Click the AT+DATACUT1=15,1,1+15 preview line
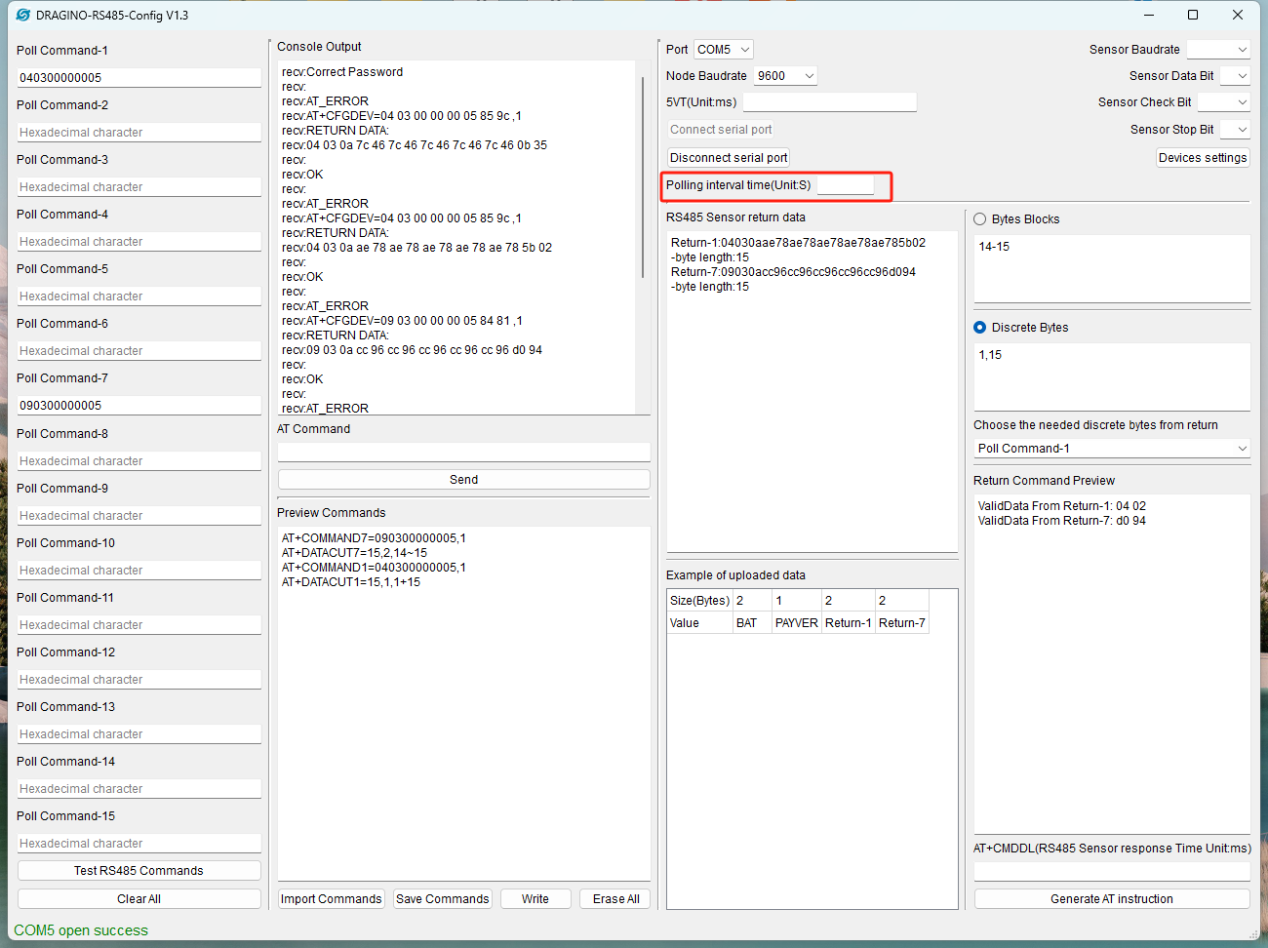The height and width of the screenshot is (948, 1268). click(351, 582)
